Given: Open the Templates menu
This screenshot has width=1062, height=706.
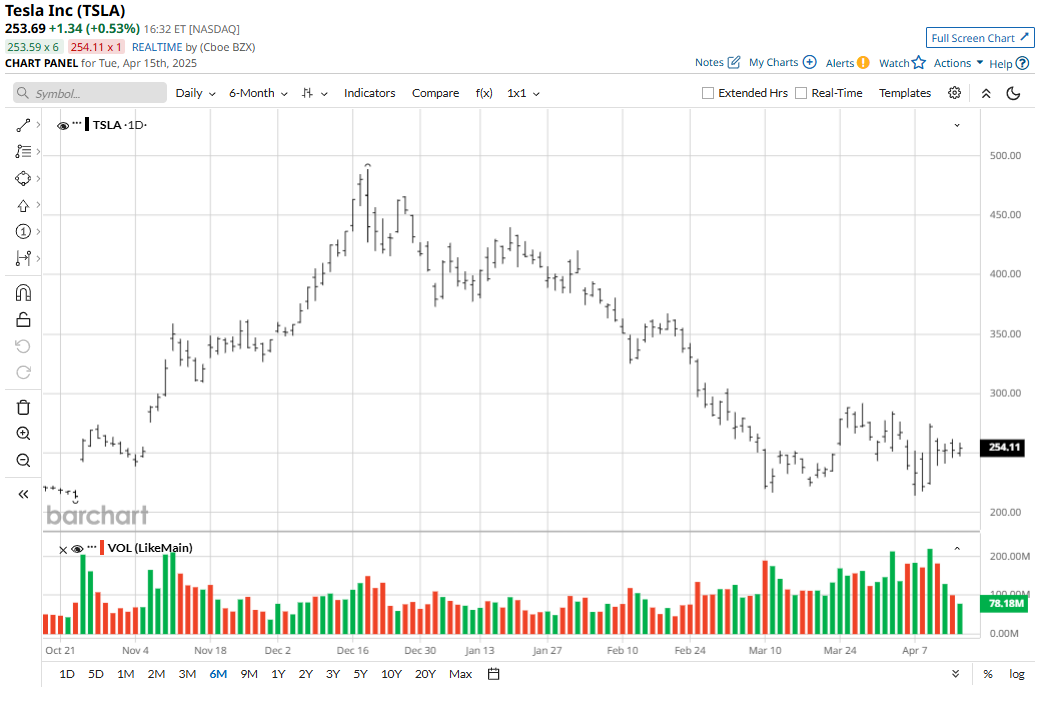Looking at the screenshot, I should pos(905,94).
